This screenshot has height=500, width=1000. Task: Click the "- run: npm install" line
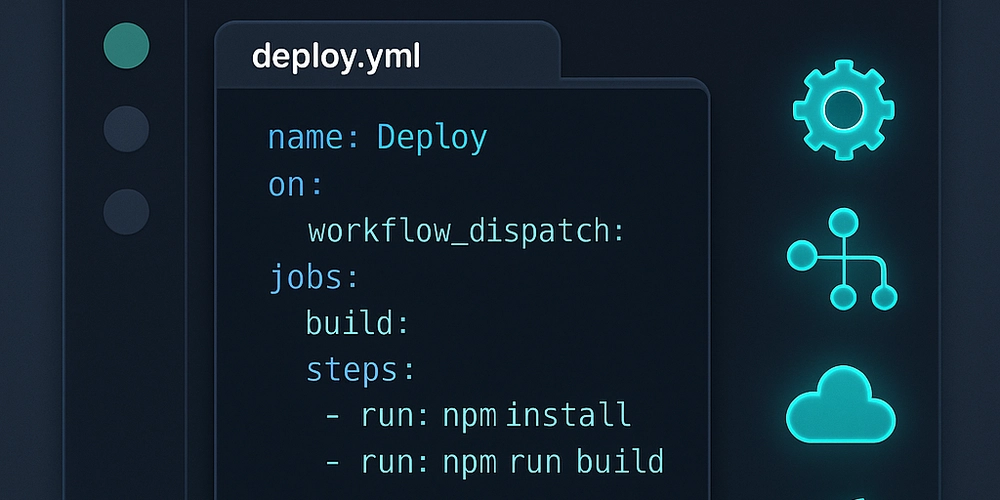[x=478, y=415]
